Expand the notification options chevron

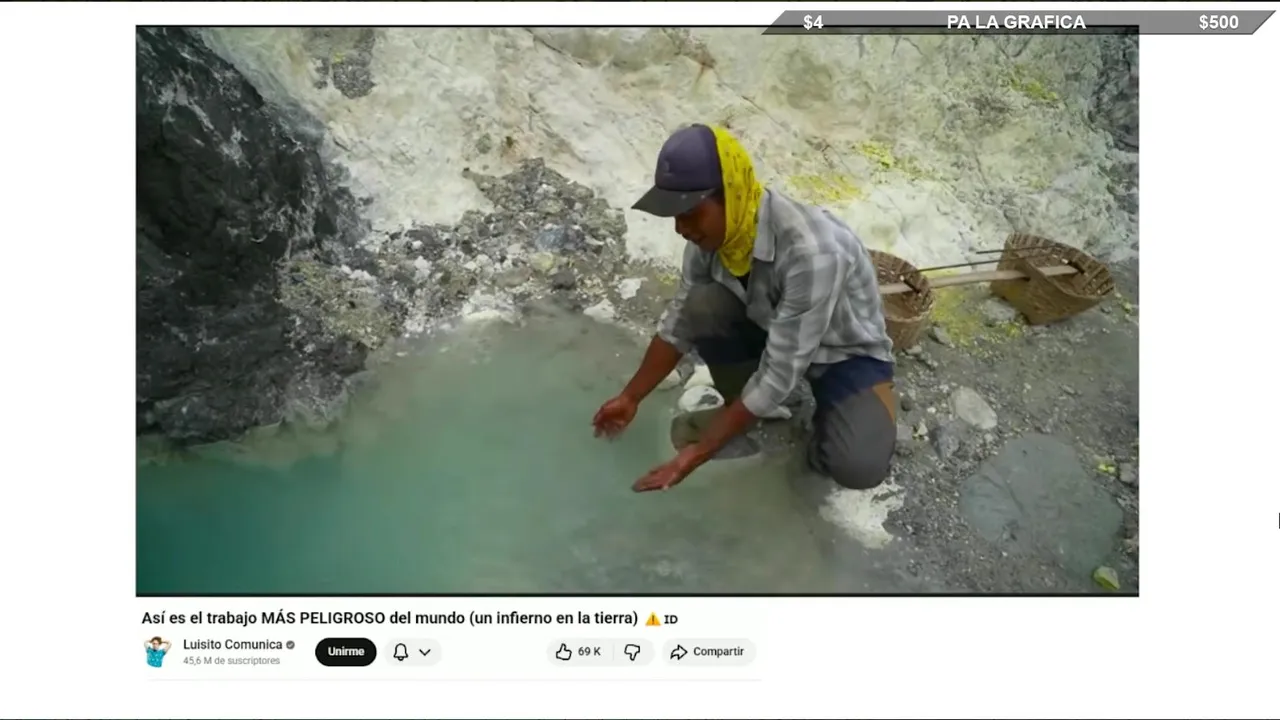(x=425, y=652)
